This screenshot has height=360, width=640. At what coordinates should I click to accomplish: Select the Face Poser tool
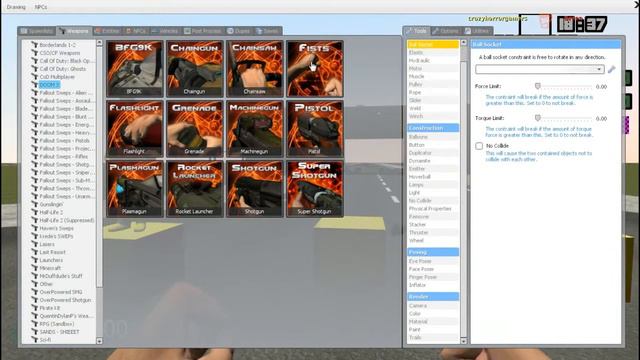coord(433,269)
